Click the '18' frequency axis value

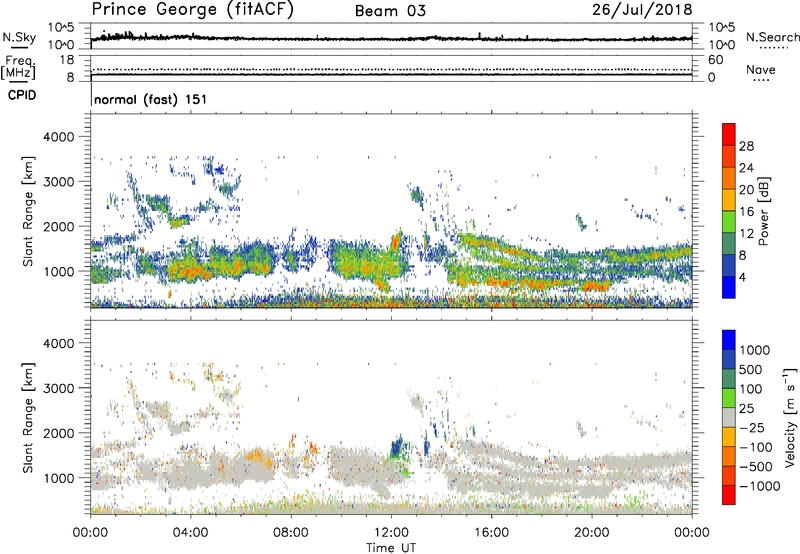coord(66,60)
